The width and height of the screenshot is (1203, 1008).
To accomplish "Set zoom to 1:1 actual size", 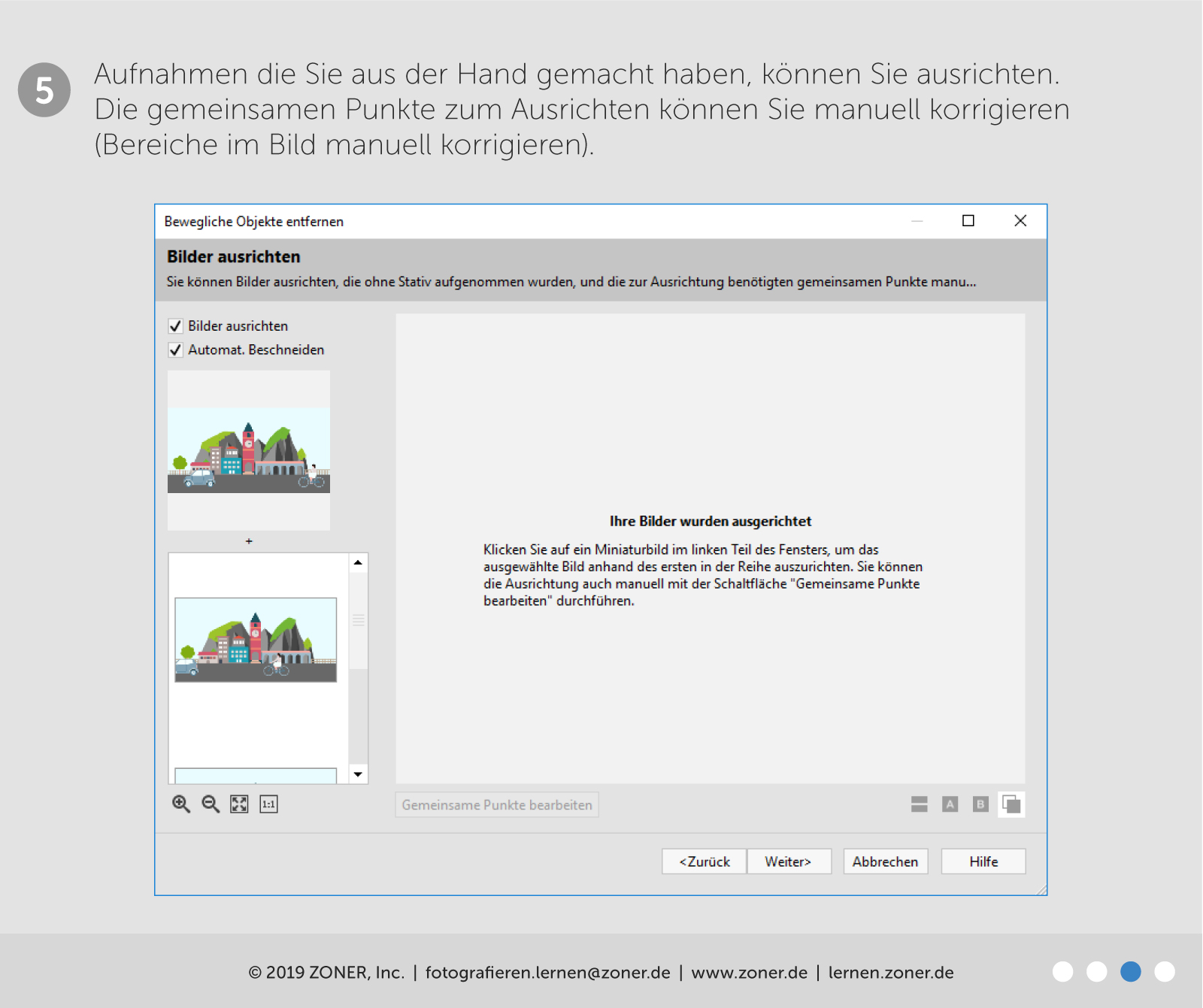I will pyautogui.click(x=268, y=804).
